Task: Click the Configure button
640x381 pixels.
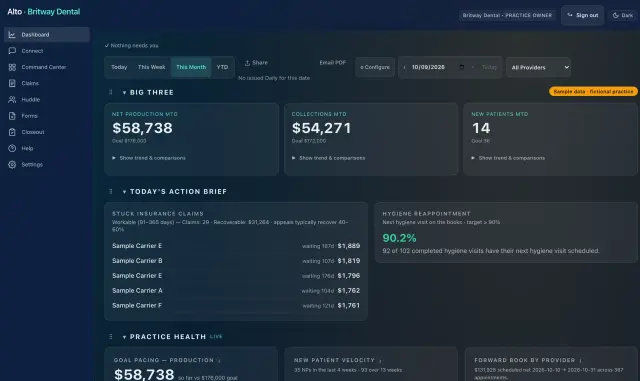Action: pyautogui.click(x=375, y=67)
